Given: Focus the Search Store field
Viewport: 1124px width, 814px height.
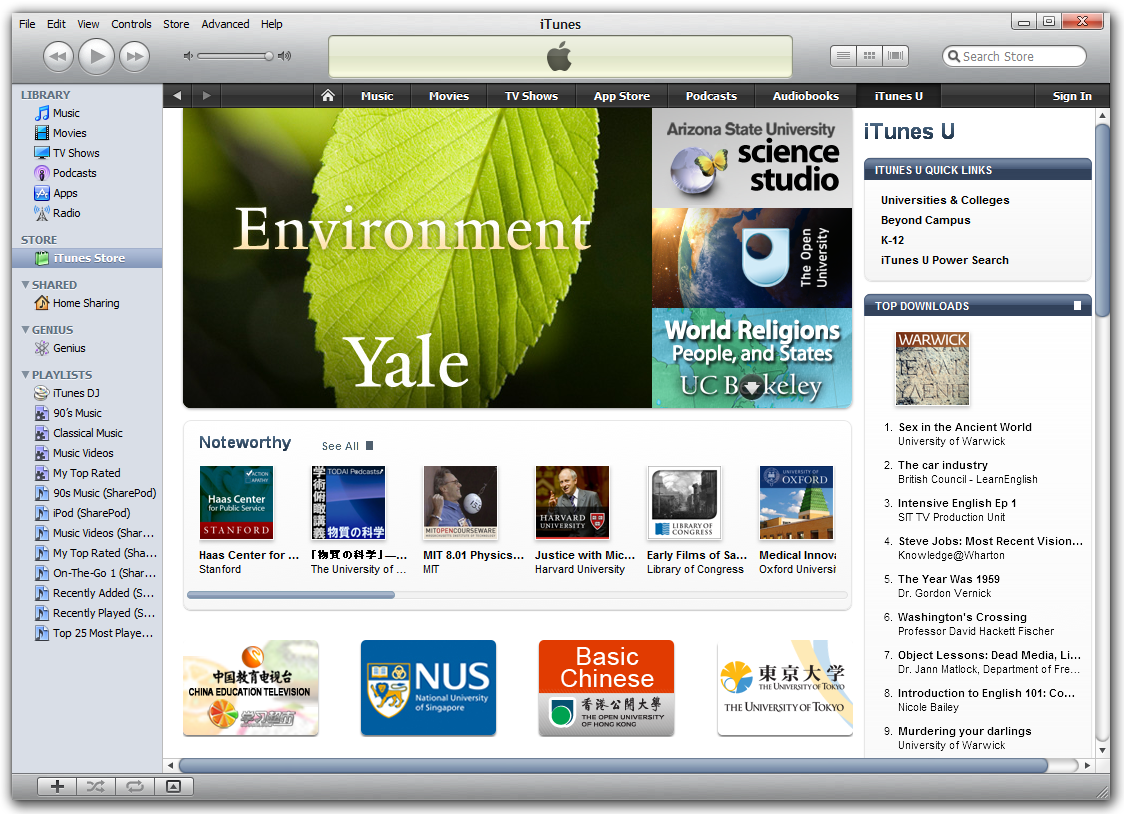Looking at the screenshot, I should (x=1014, y=56).
